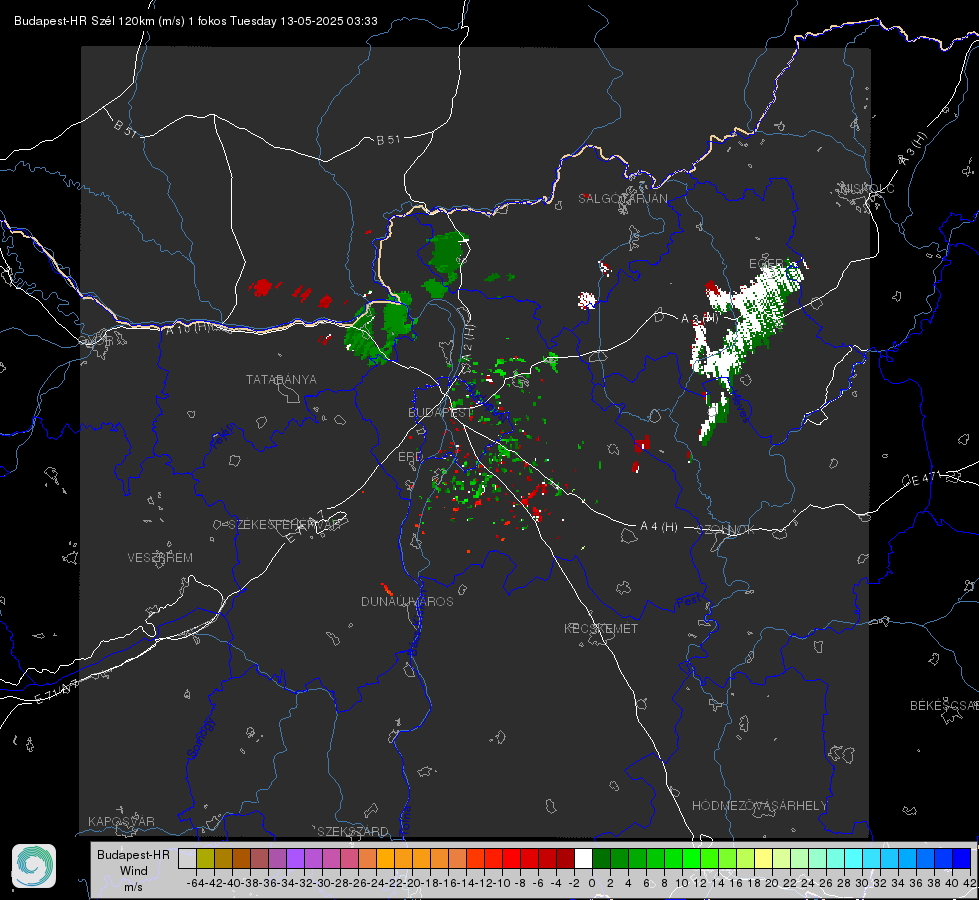Click the EGER city label
The width and height of the screenshot is (979, 900).
click(x=767, y=264)
